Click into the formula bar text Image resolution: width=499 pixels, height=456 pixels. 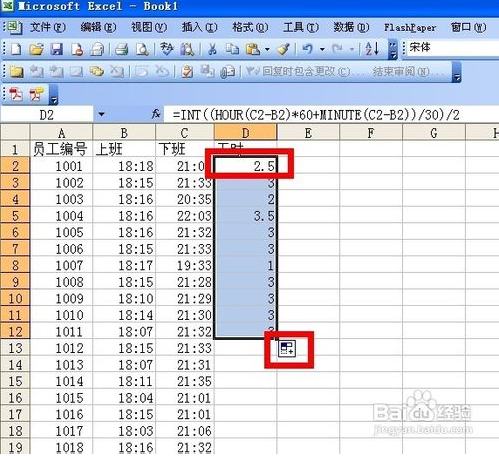pyautogui.click(x=316, y=115)
